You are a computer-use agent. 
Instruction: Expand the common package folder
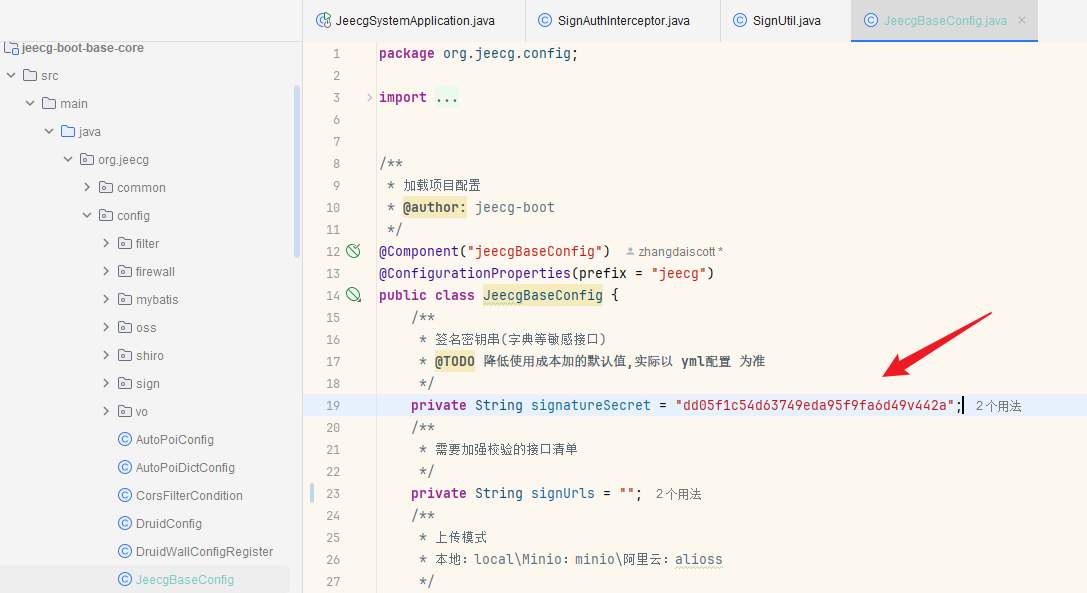point(87,187)
